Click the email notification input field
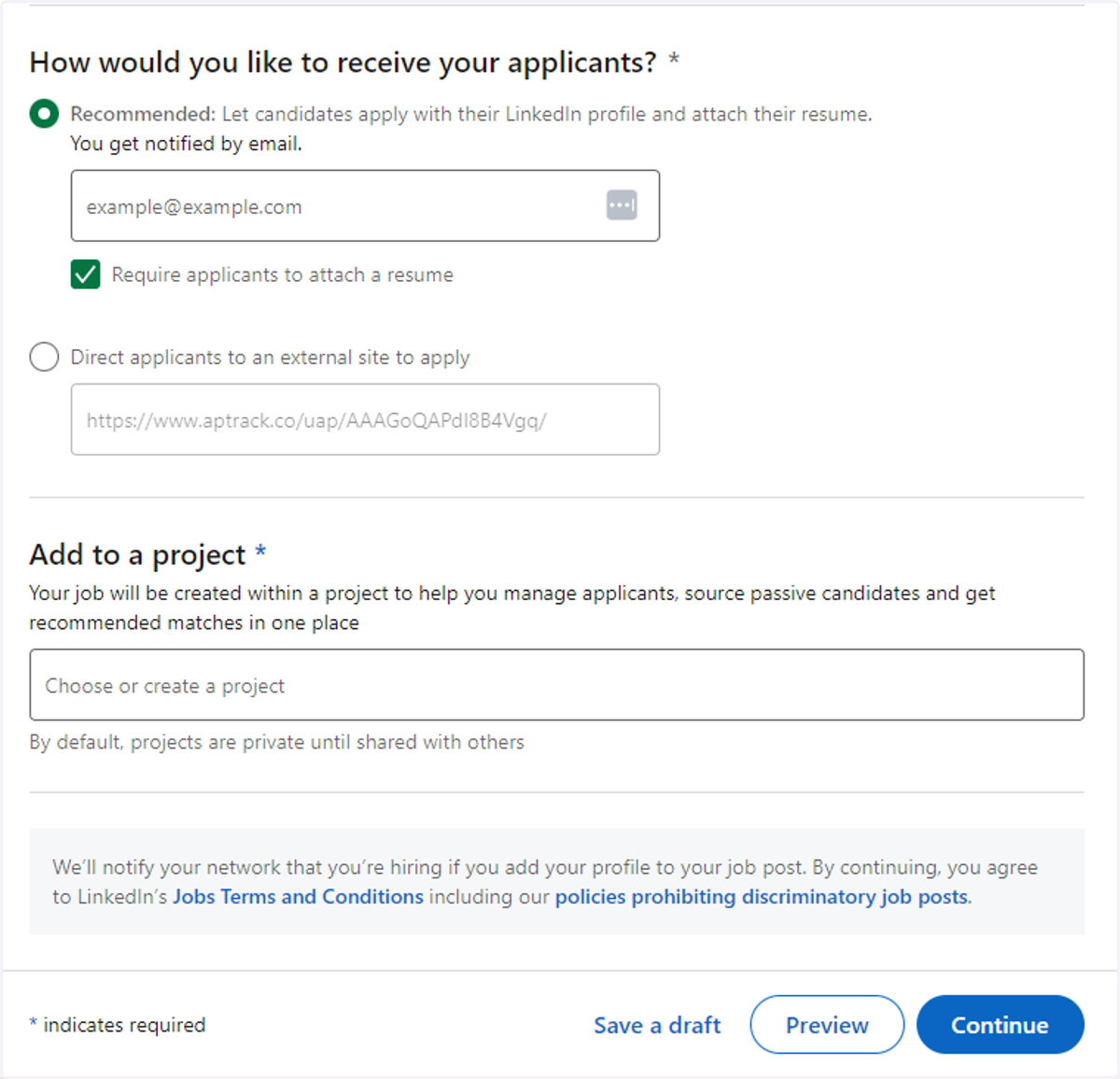Viewport: 1120px width, 1079px height. click(365, 205)
